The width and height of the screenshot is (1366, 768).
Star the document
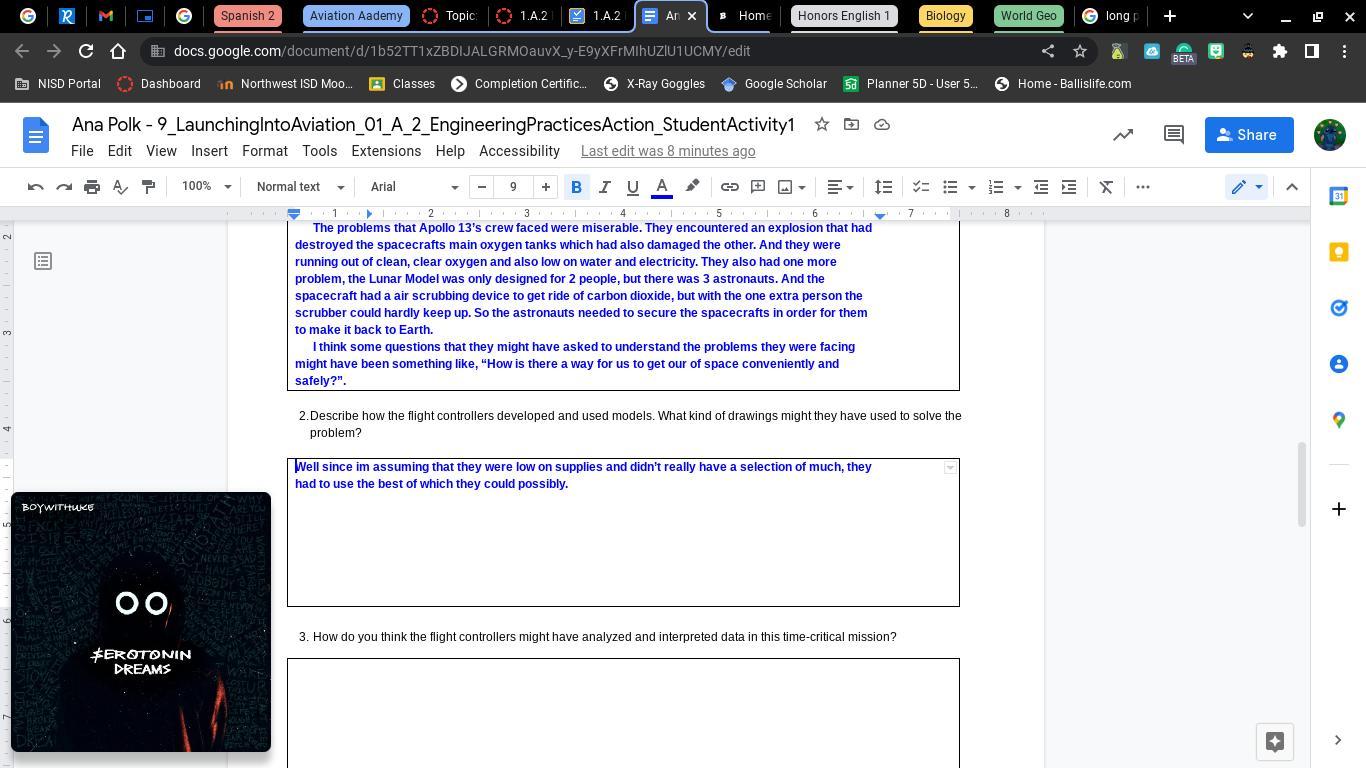pyautogui.click(x=821, y=124)
